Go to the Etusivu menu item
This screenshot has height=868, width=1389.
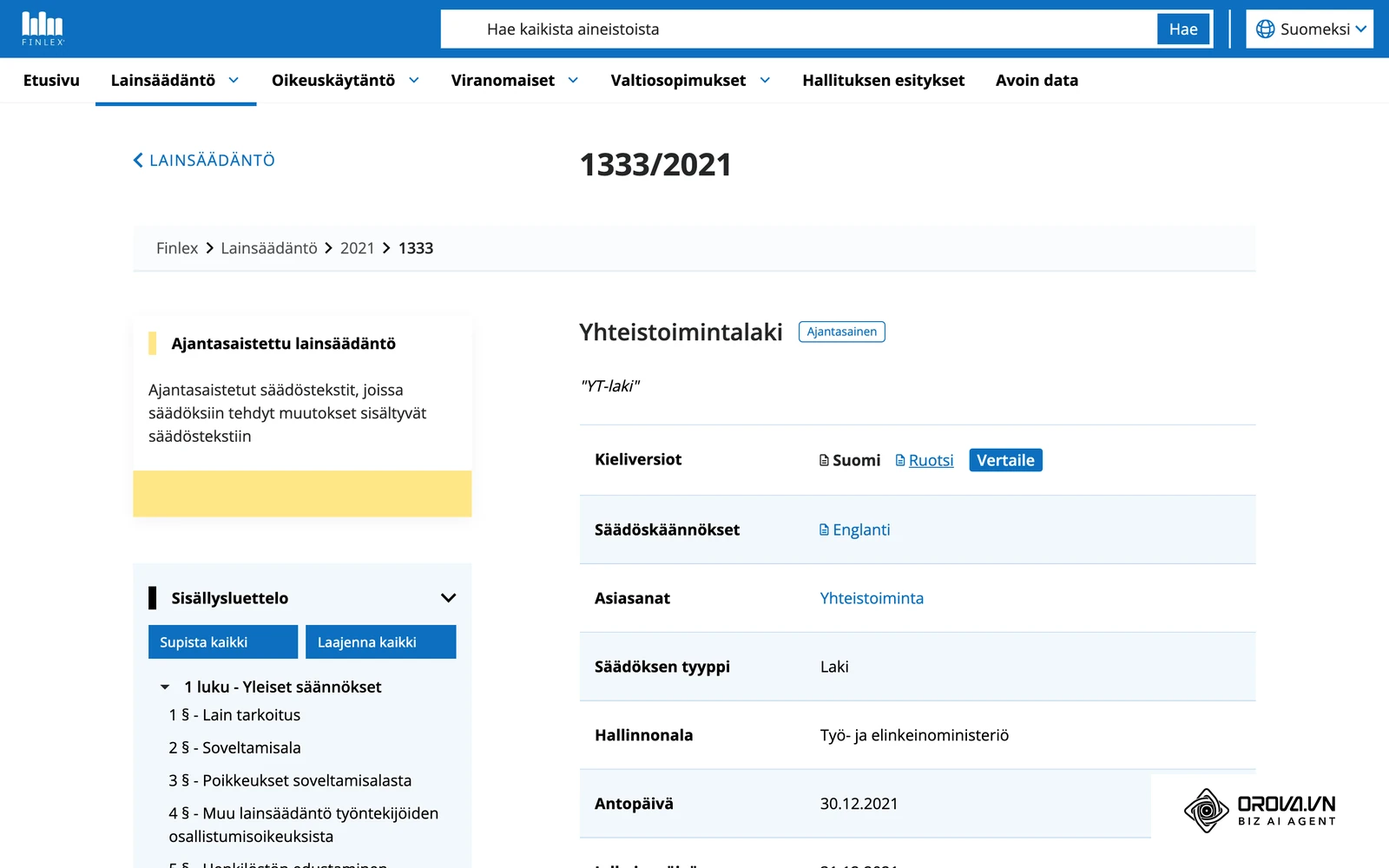click(x=51, y=81)
